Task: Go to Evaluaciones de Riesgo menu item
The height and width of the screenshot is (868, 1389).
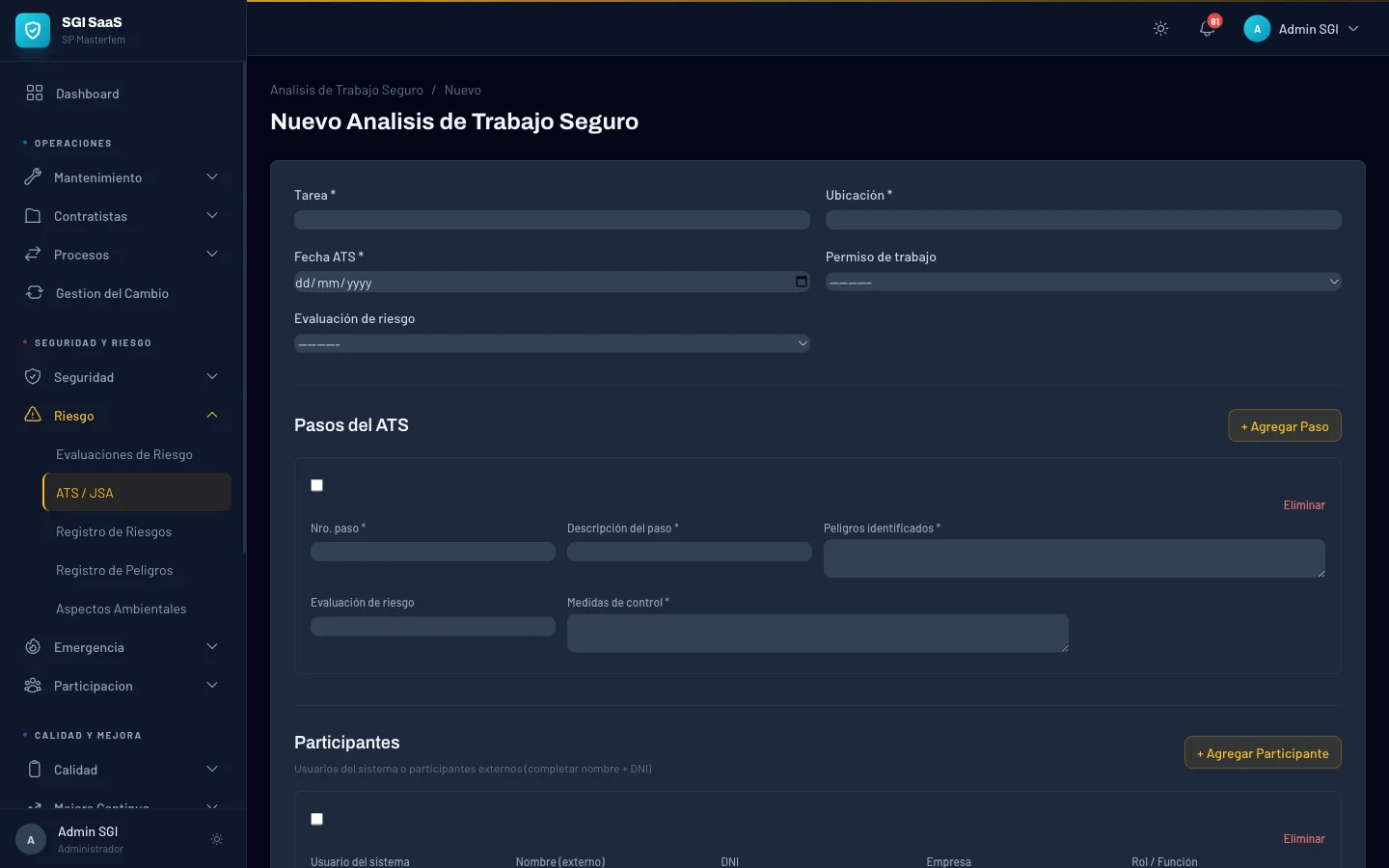Action: point(124,454)
